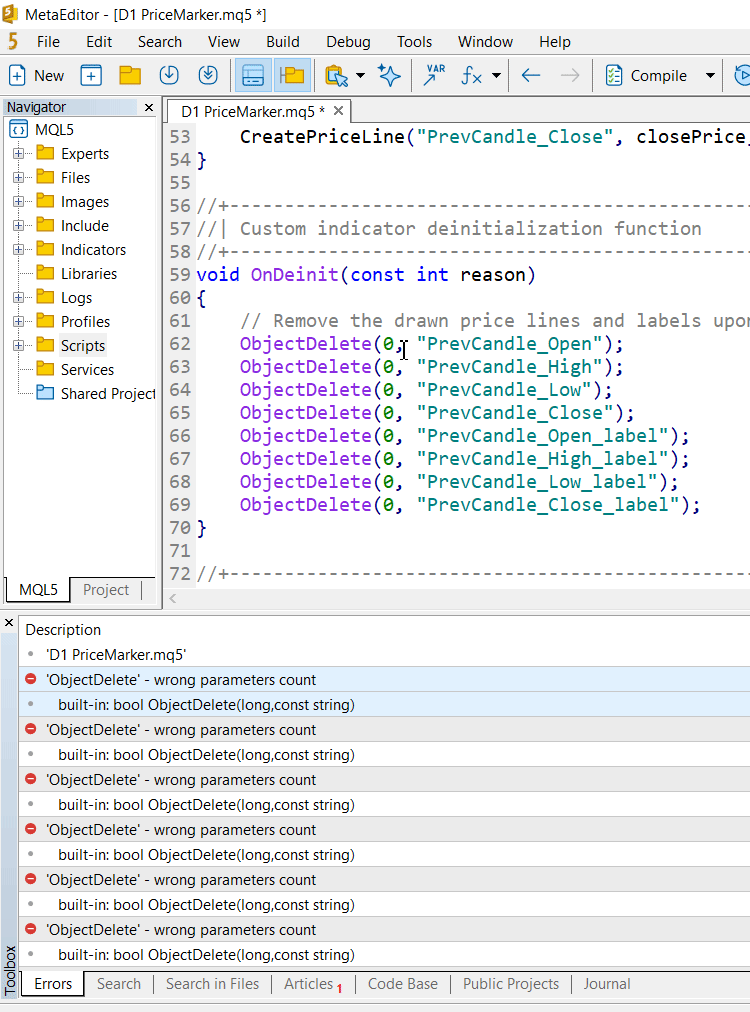The height and width of the screenshot is (1012, 750).
Task: Open the Help menu
Action: pos(554,42)
